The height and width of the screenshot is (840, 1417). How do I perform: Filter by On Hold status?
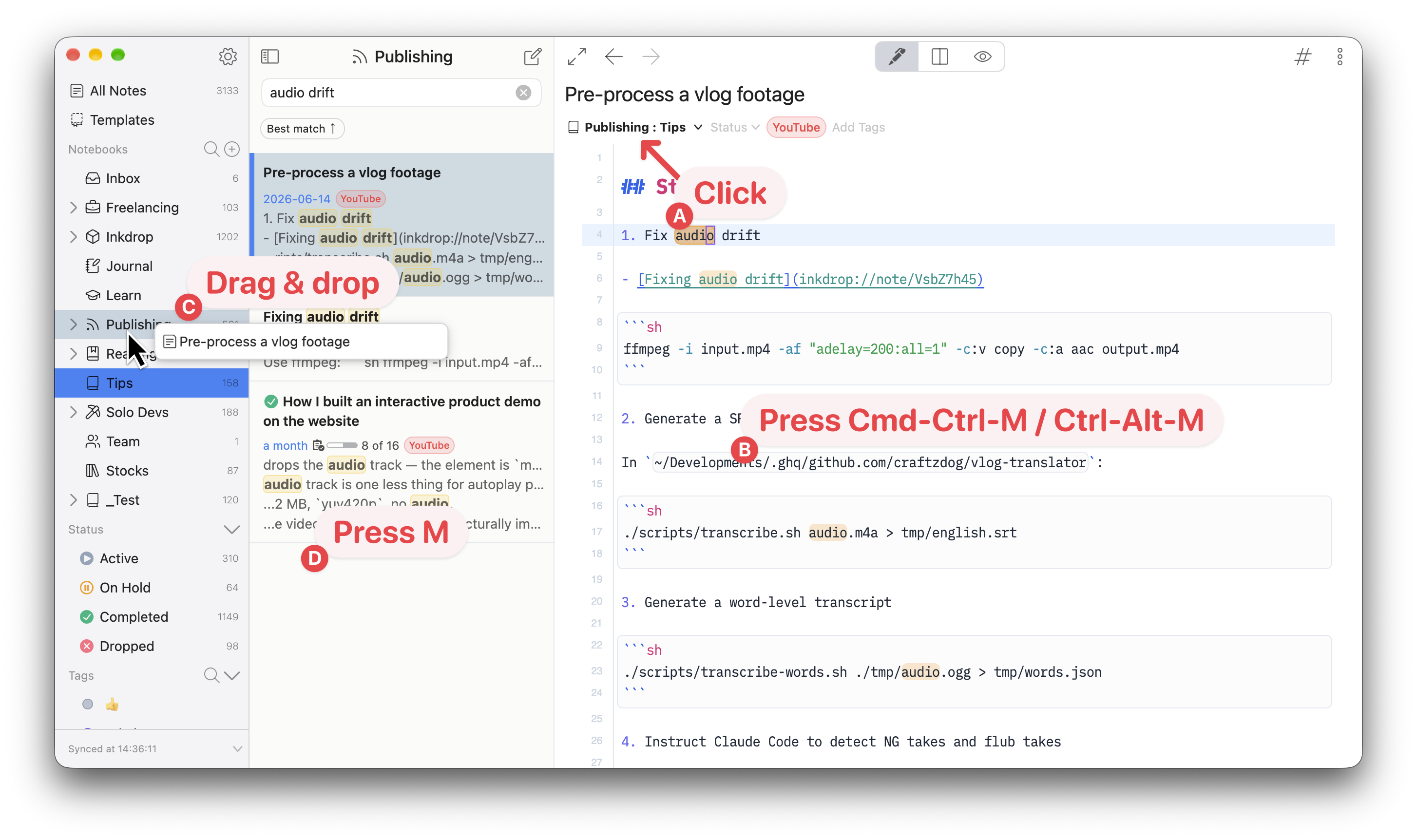coord(152,588)
